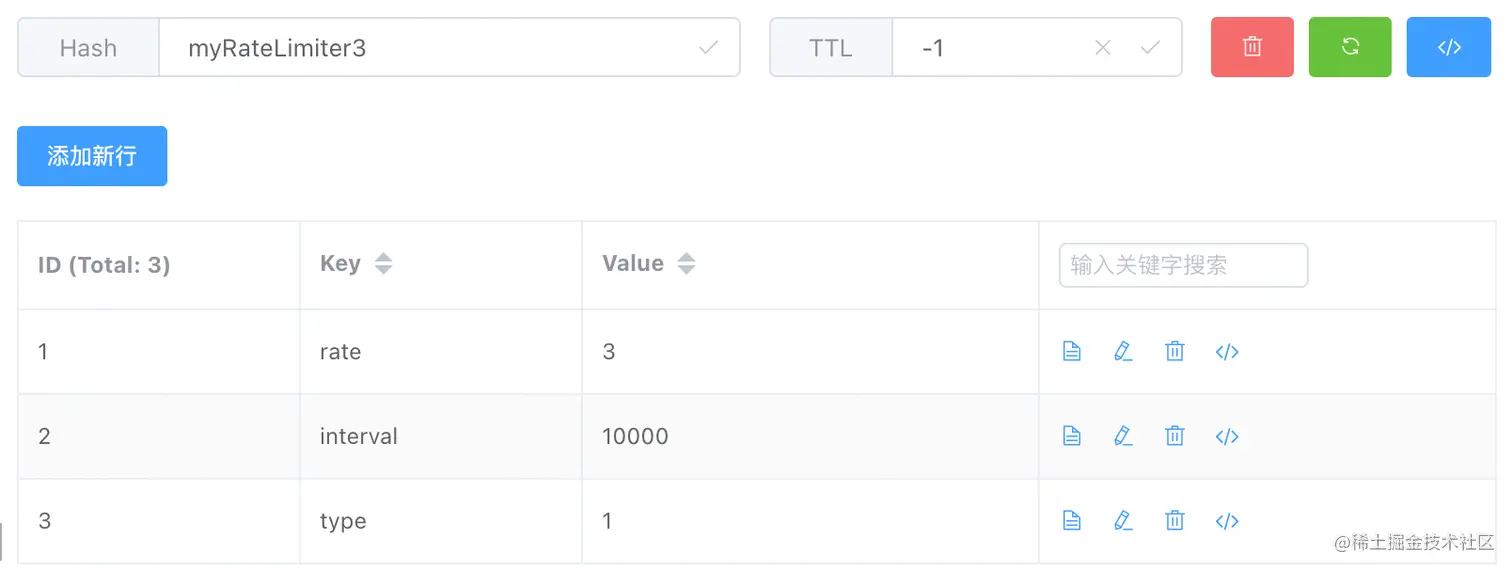Image resolution: width=1512 pixels, height=570 pixels.
Task: Edit the rate row value
Action: tap(1123, 352)
